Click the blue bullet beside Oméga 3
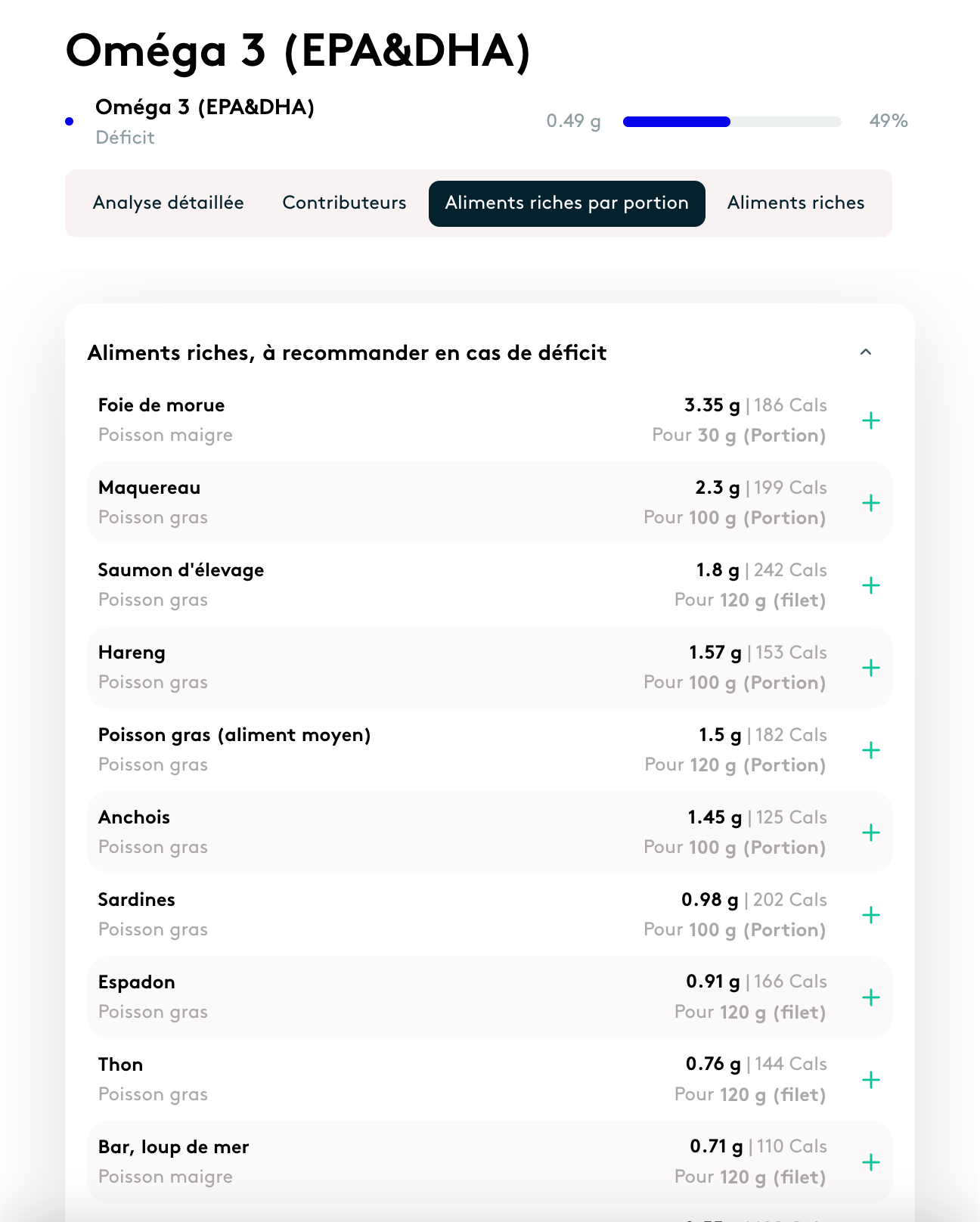The height and width of the screenshot is (1222, 980). 70,120
